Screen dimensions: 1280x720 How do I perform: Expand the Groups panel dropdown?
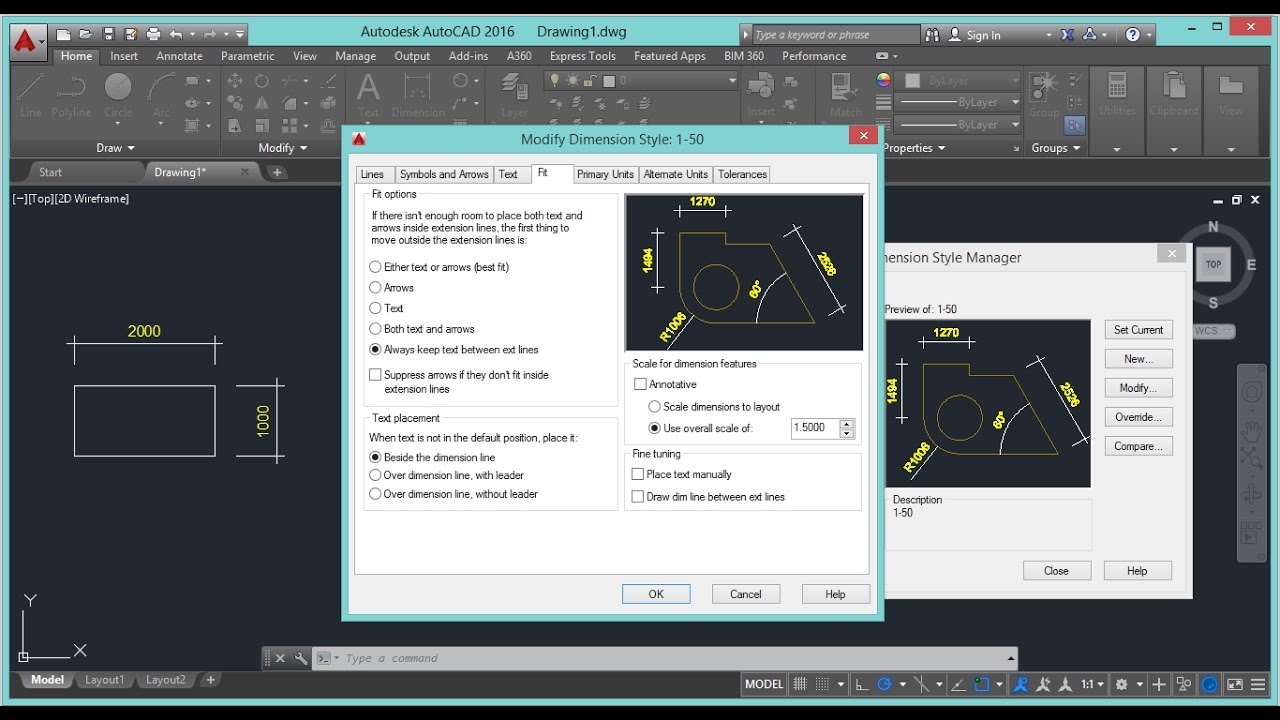[1056, 148]
